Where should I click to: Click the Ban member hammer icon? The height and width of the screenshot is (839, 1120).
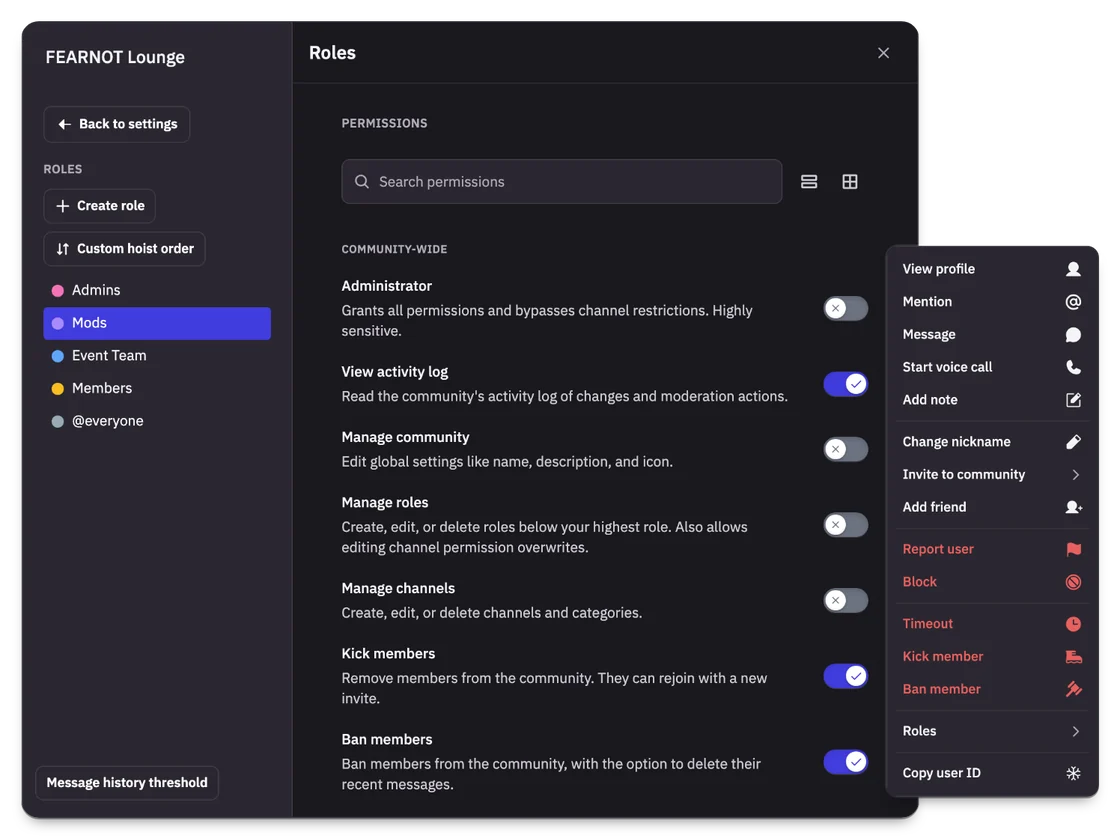(1073, 689)
